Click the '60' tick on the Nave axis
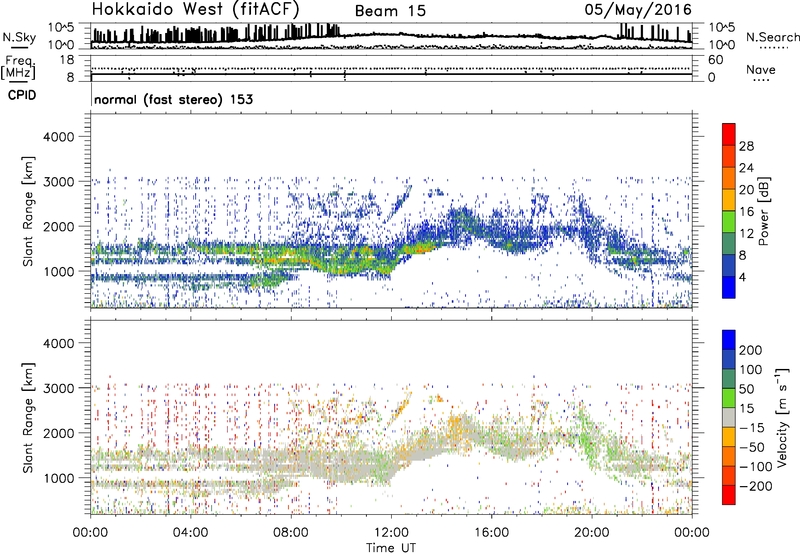 [715, 60]
